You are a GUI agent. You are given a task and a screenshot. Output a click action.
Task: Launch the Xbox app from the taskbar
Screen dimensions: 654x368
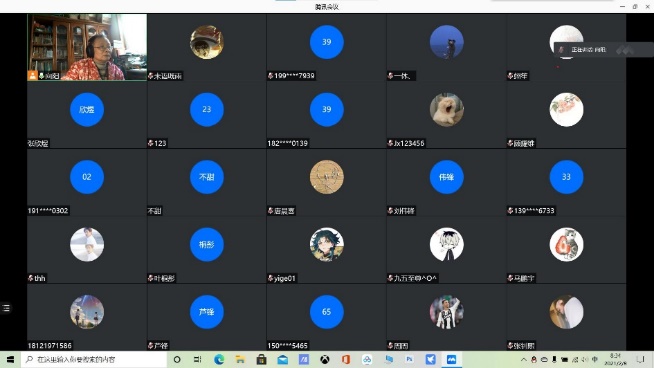(325, 359)
